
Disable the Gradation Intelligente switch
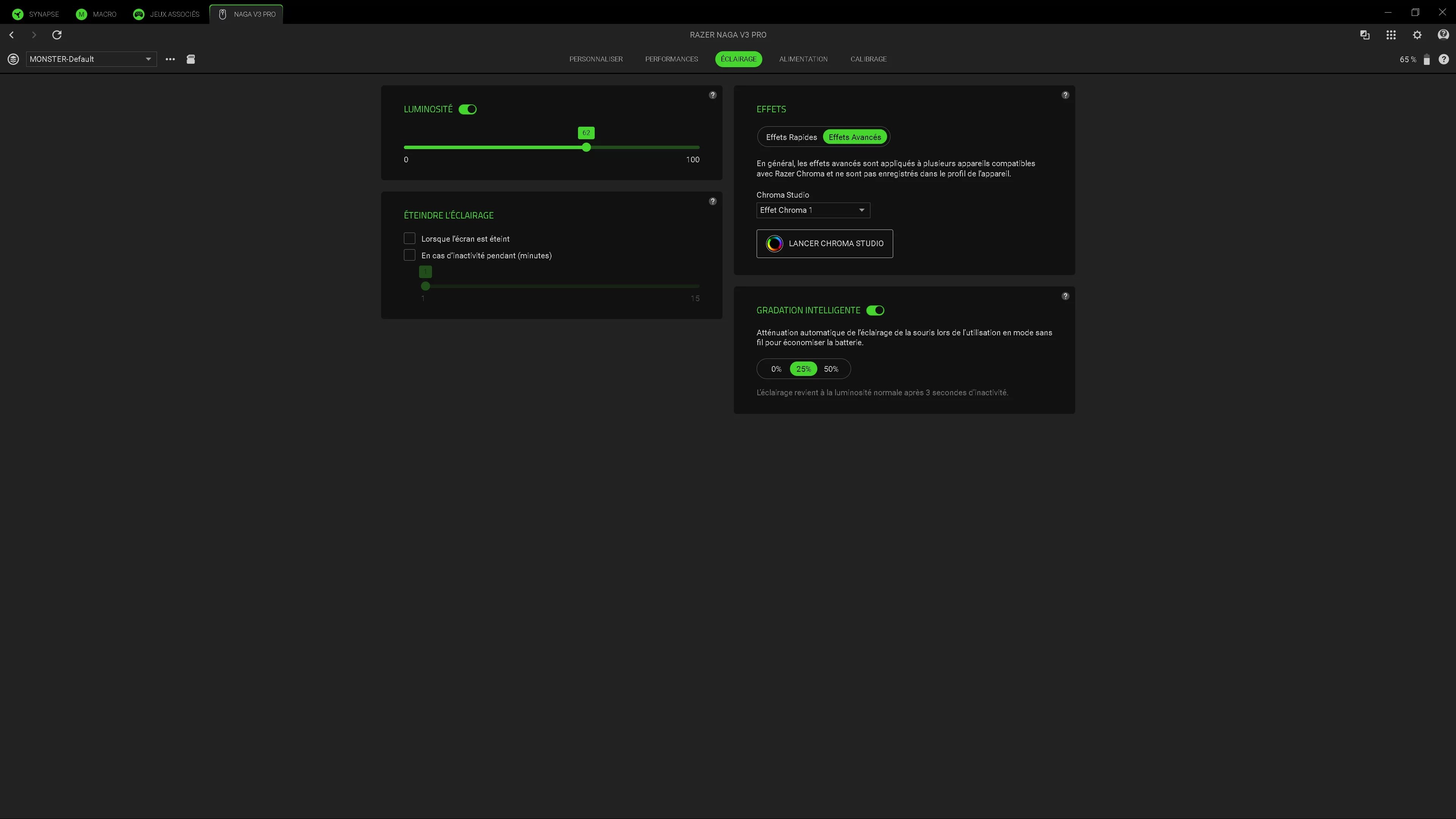(x=875, y=310)
